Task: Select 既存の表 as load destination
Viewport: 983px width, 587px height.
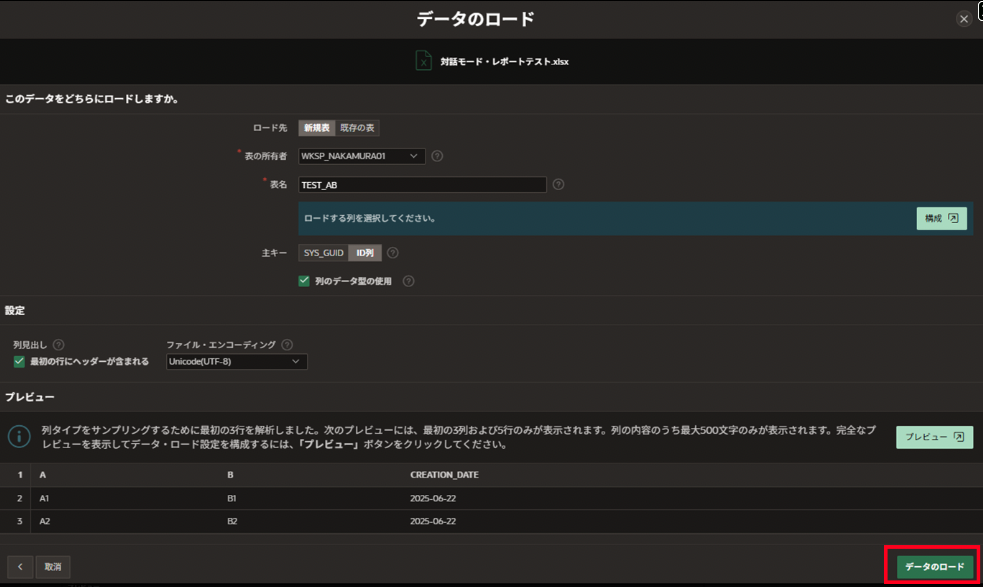Action: click(x=357, y=128)
